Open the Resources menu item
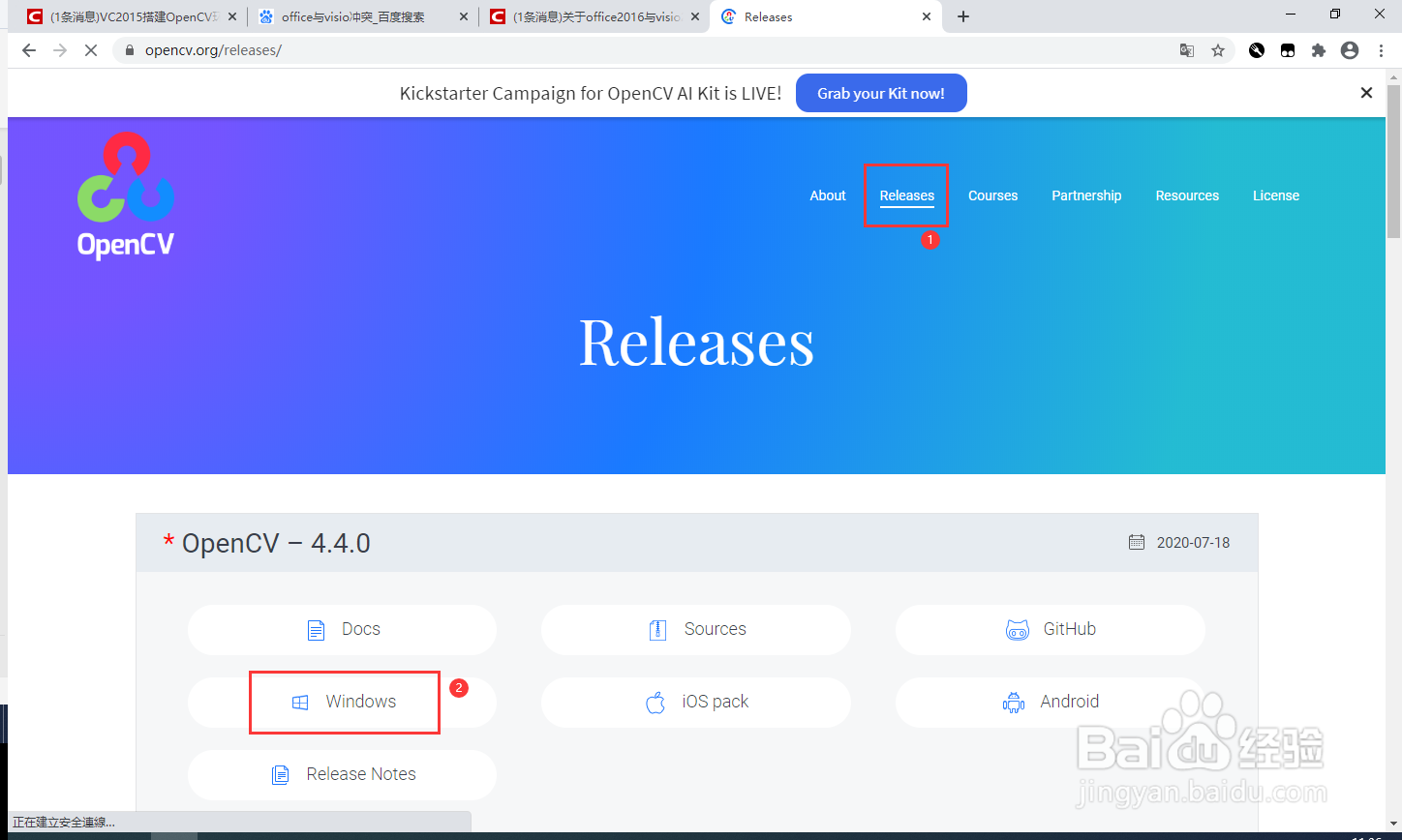 tap(1187, 195)
